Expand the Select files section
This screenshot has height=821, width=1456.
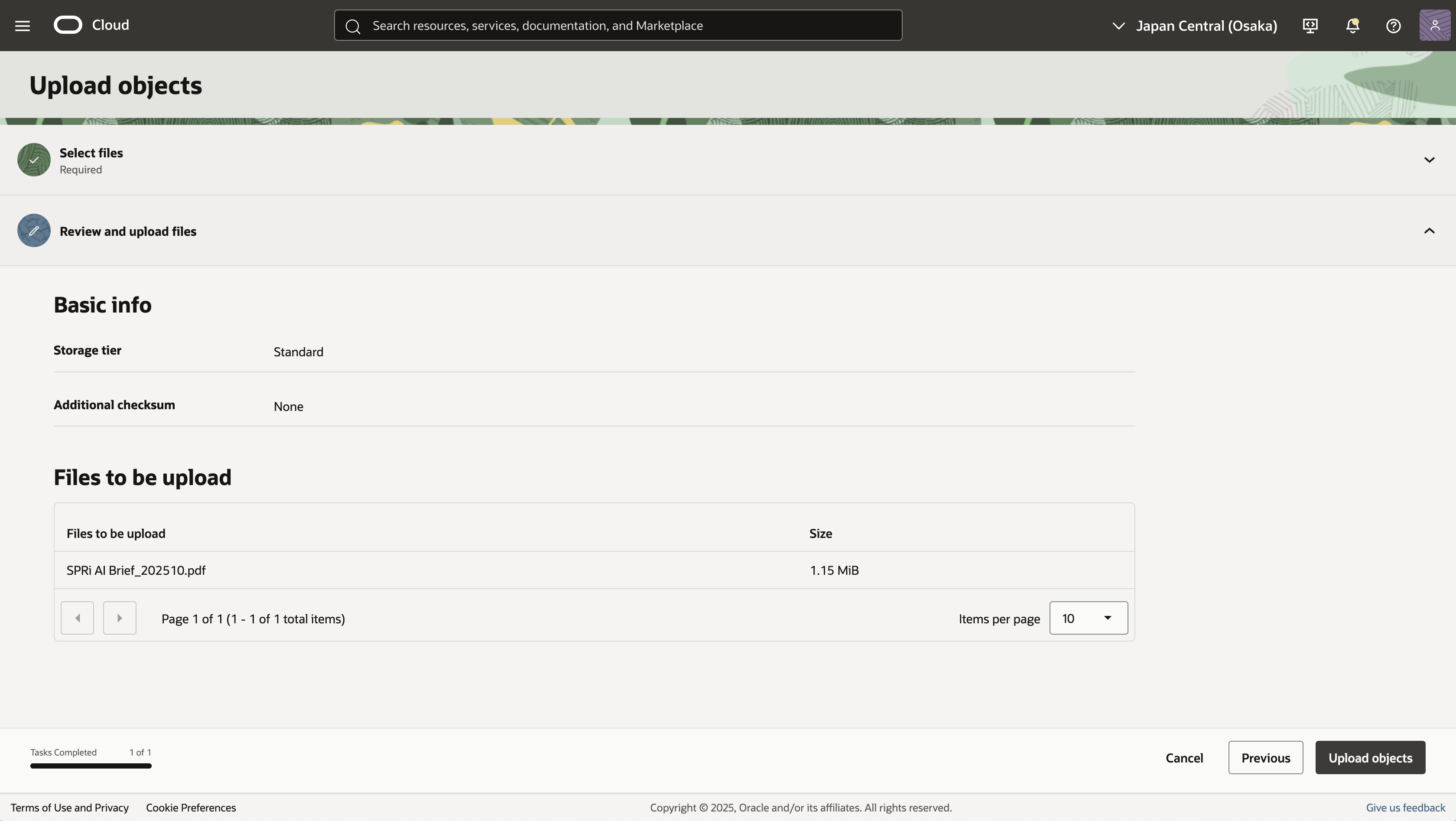1430,160
